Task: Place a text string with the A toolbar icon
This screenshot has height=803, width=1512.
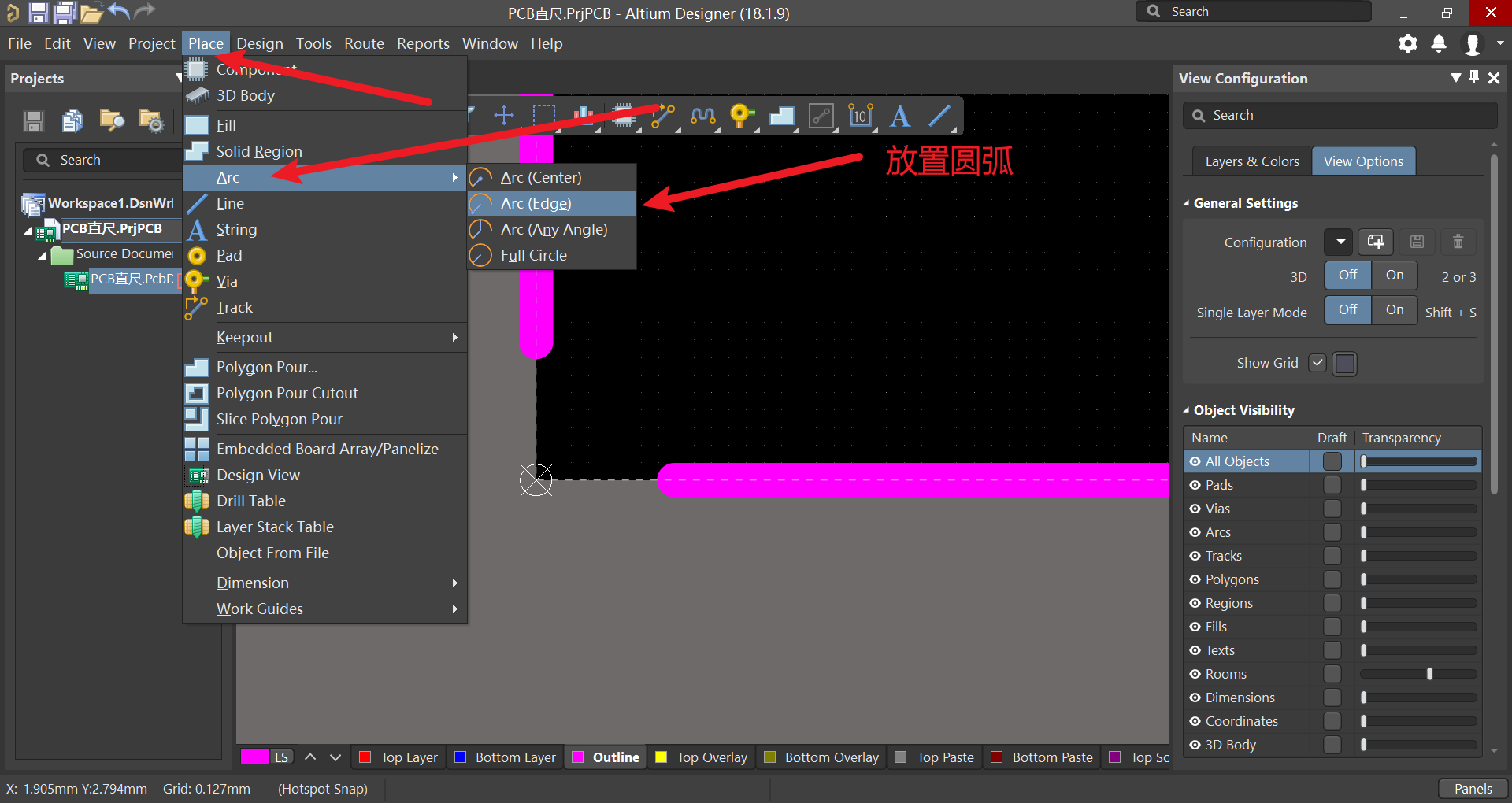Action: coord(900,116)
